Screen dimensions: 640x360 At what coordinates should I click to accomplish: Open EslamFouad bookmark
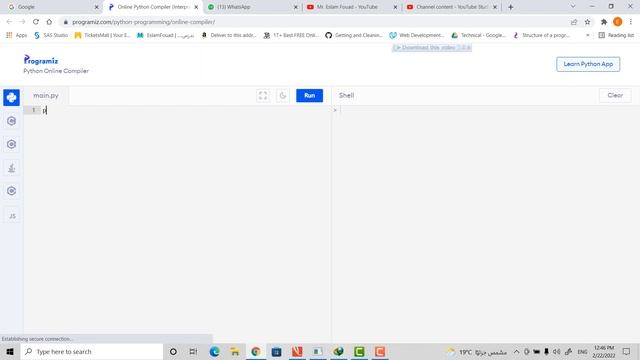click(x=165, y=36)
